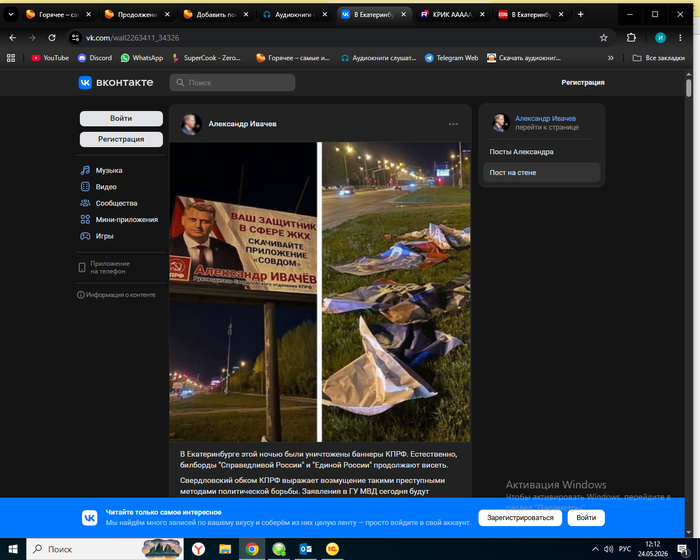Close the "КРИК ААААА" tab
Screen dimensions: 700x560
(x=482, y=14)
